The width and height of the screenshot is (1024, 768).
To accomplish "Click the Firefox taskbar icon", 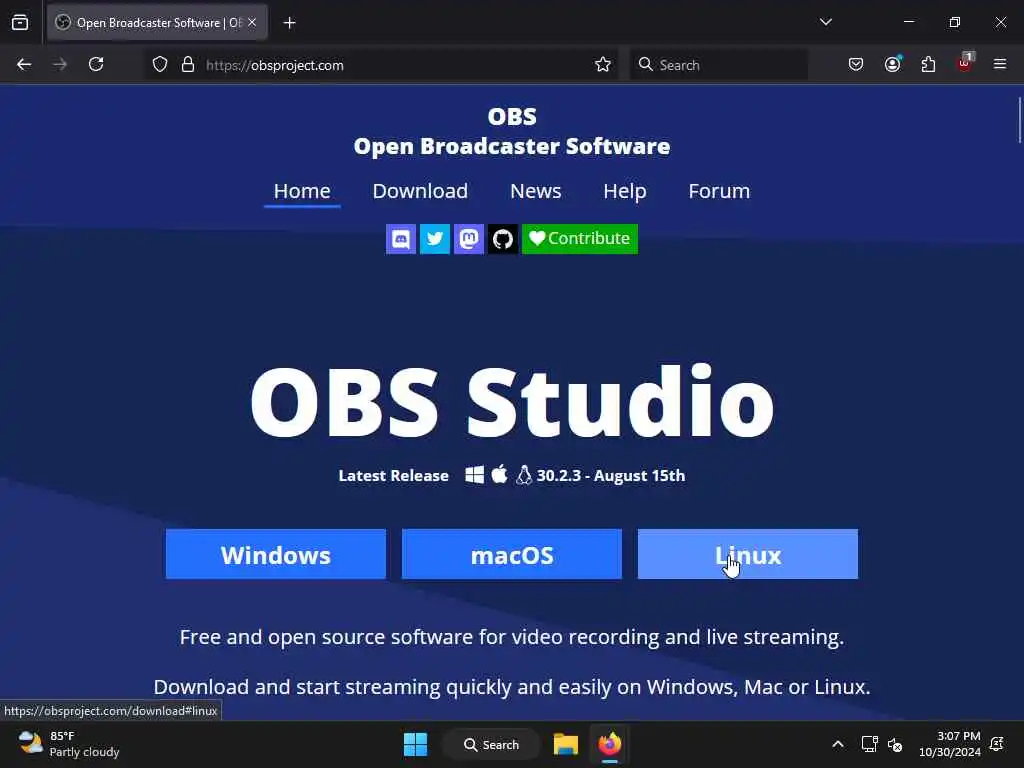I will (609, 744).
